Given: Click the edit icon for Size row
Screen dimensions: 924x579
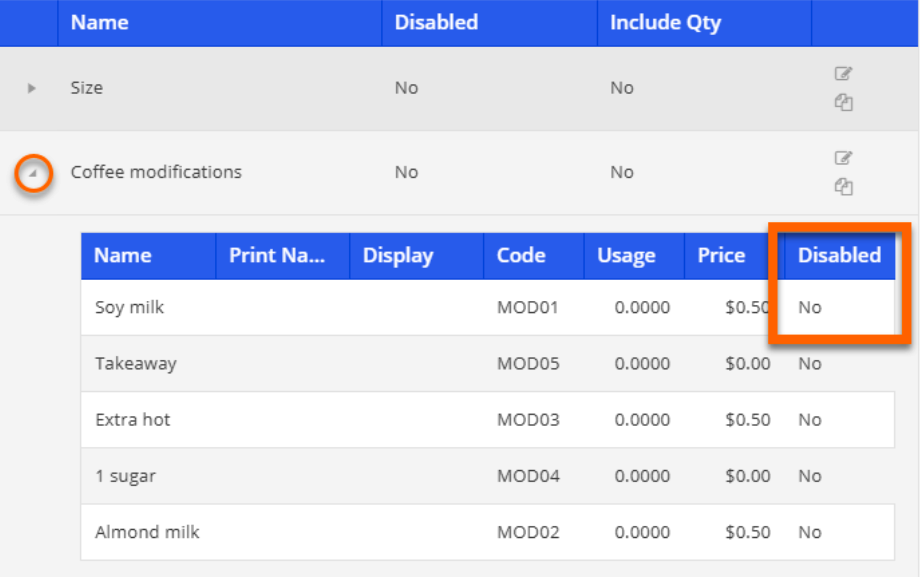Looking at the screenshot, I should pyautogui.click(x=843, y=74).
